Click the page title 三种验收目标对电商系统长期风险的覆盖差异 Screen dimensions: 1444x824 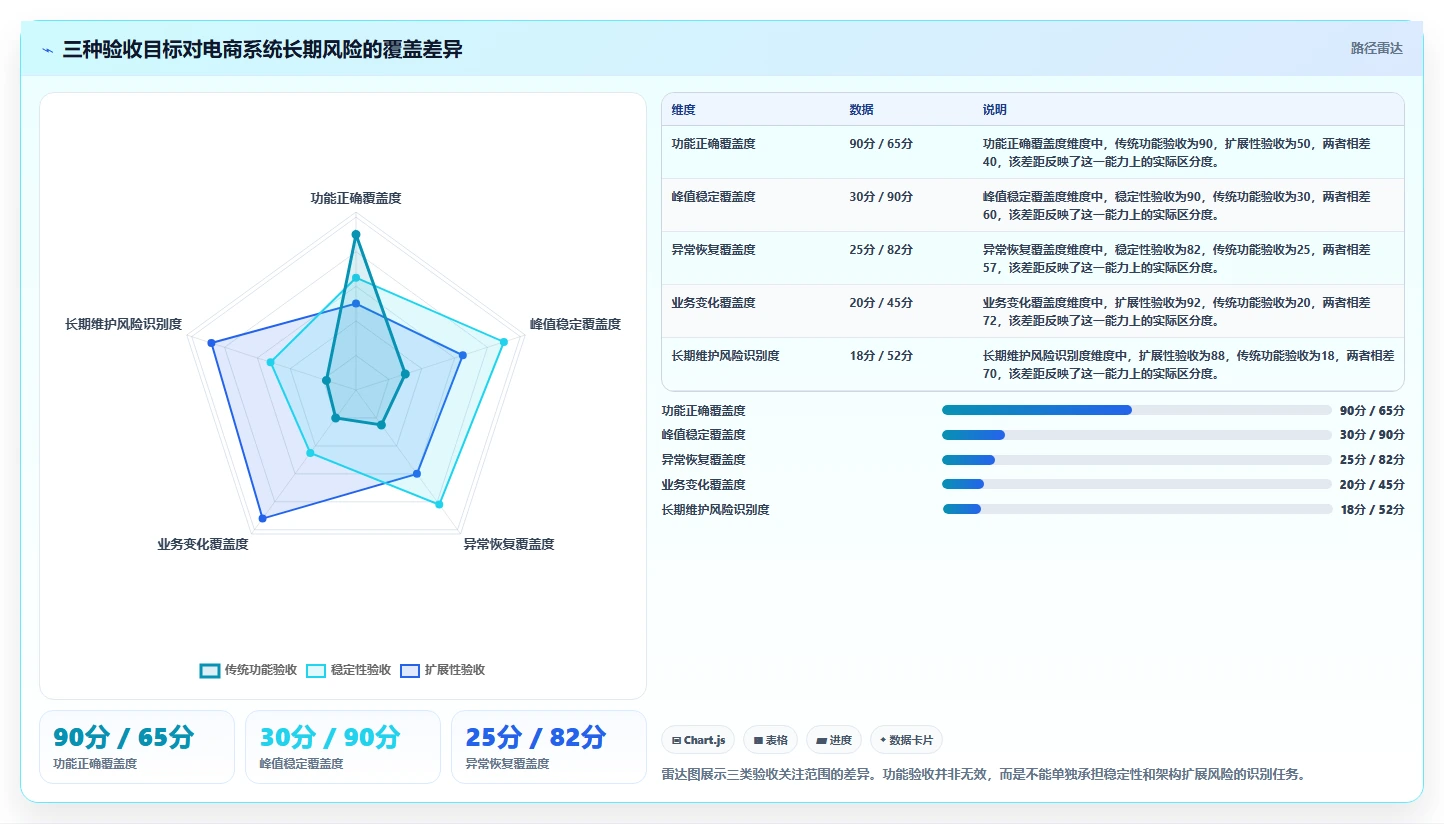pos(263,50)
